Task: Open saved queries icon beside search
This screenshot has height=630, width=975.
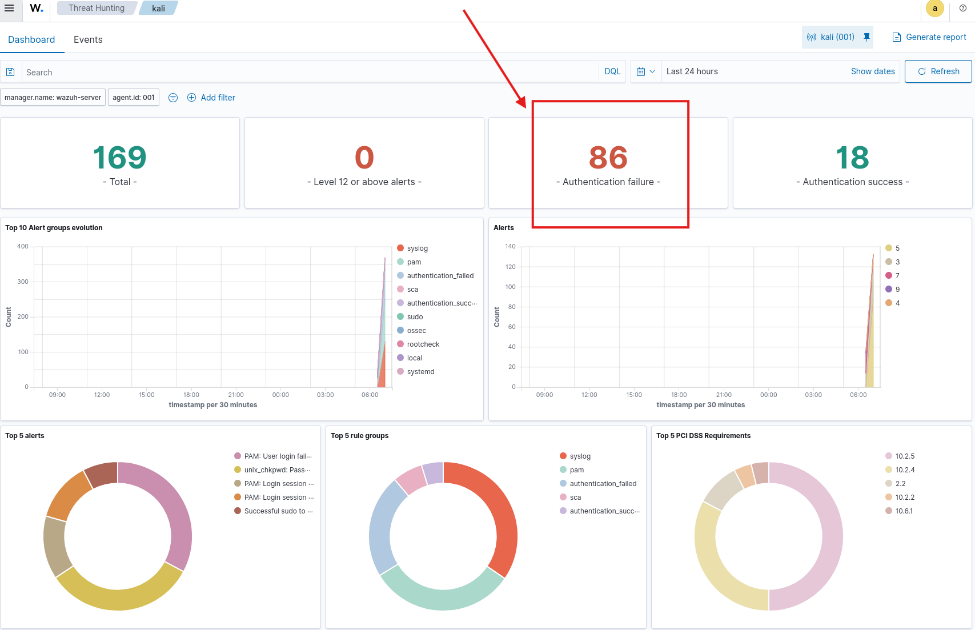Action: tap(11, 72)
